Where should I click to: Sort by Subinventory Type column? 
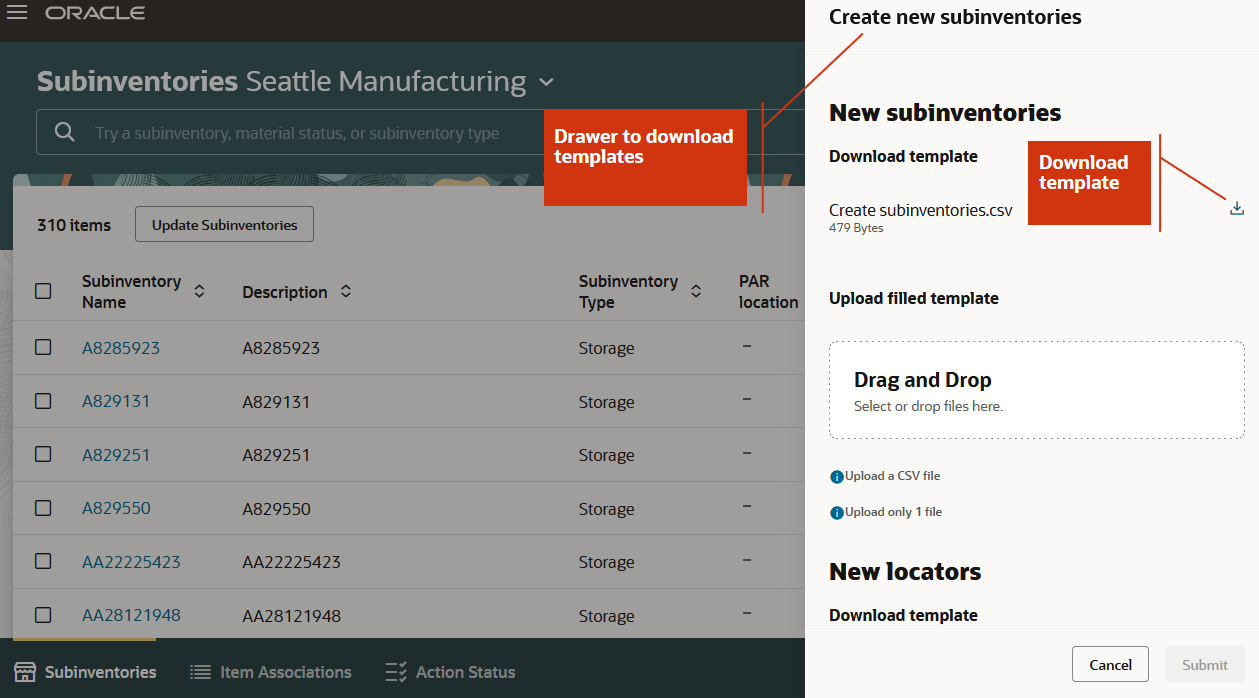pyautogui.click(x=696, y=291)
